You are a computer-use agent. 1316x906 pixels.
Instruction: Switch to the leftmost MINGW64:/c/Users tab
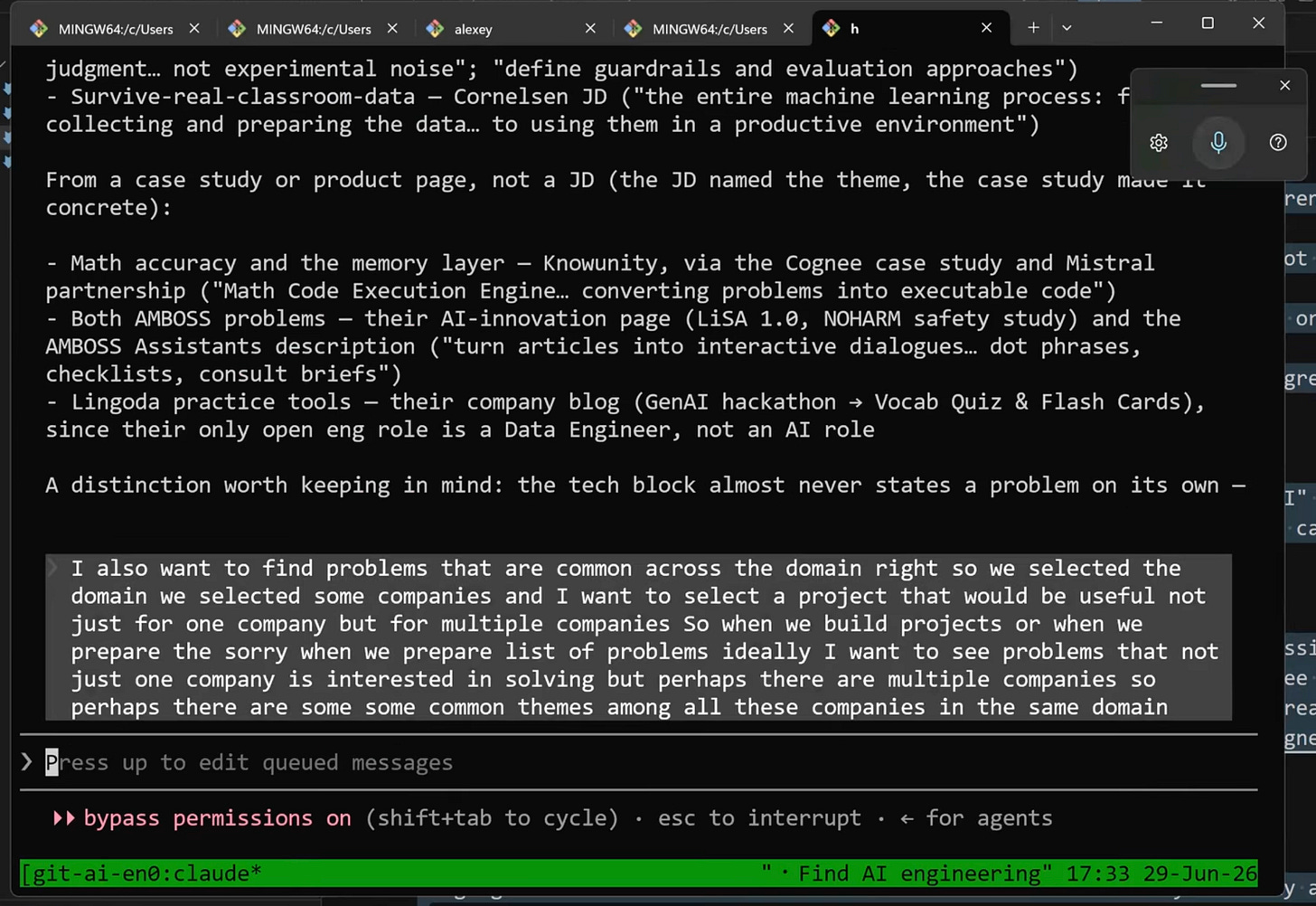(x=114, y=28)
